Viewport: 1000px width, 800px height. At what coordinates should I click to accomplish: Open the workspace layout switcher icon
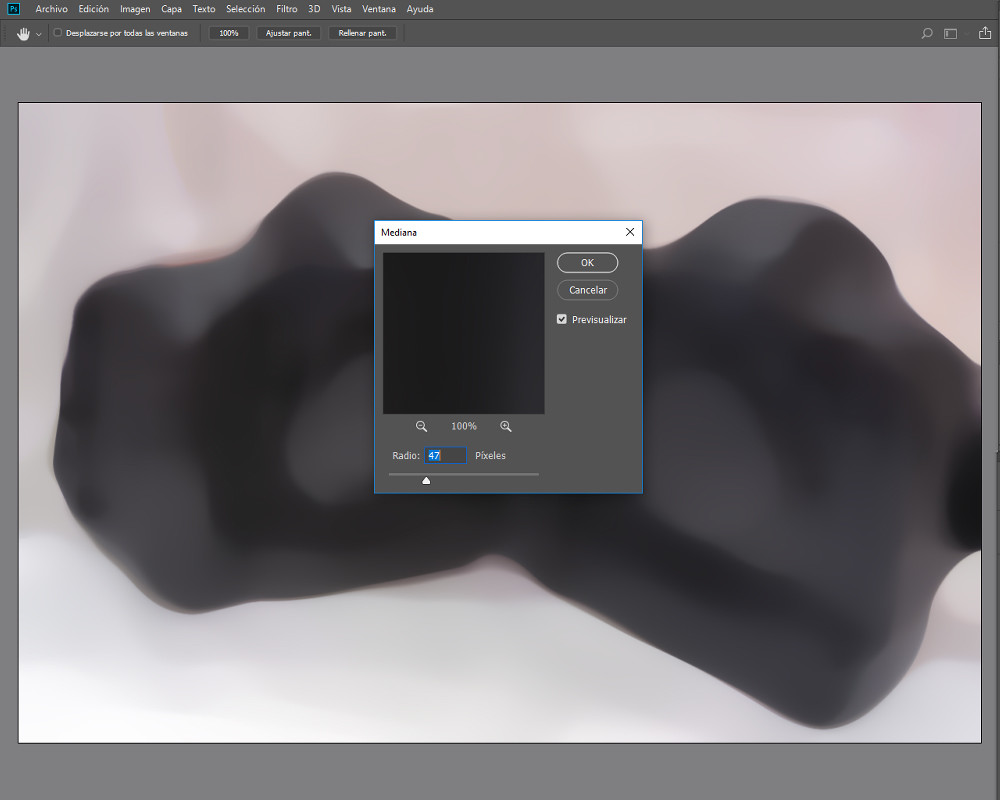pyautogui.click(x=950, y=33)
